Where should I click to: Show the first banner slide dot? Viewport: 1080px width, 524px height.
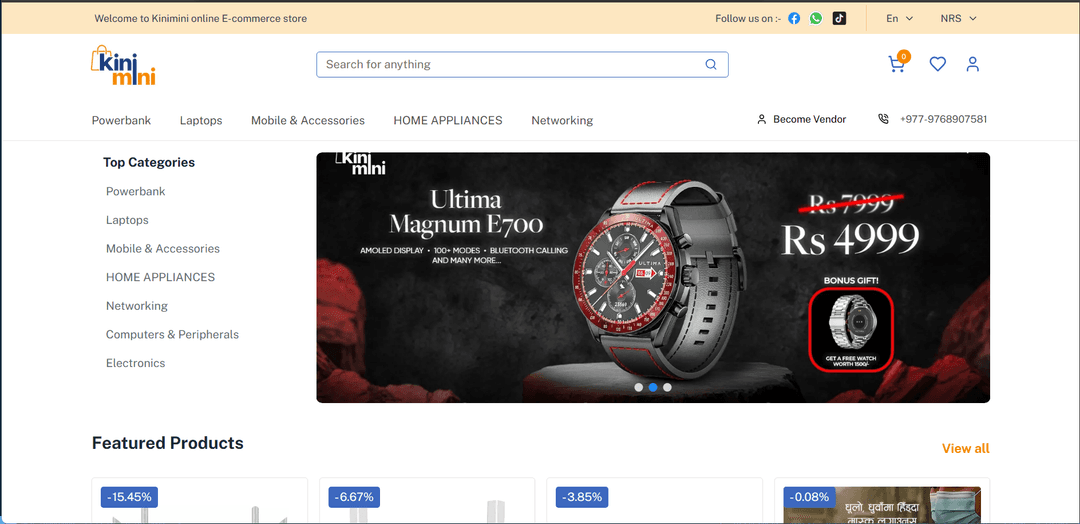[x=638, y=387]
